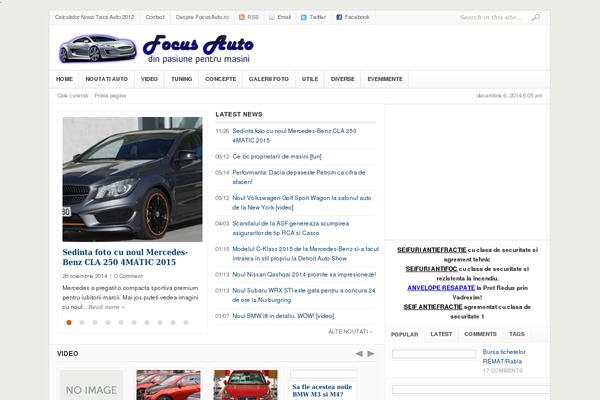600x400 pixels.
Task: Open Despre FocusAuto.ro link
Action: coord(202,17)
